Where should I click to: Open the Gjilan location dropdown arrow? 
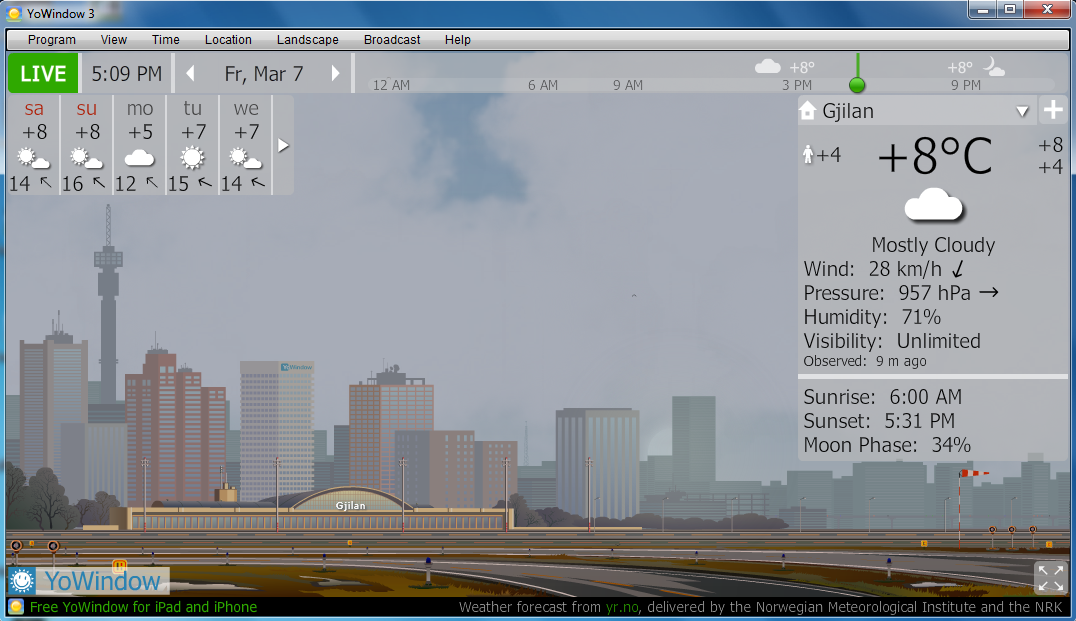click(1022, 111)
